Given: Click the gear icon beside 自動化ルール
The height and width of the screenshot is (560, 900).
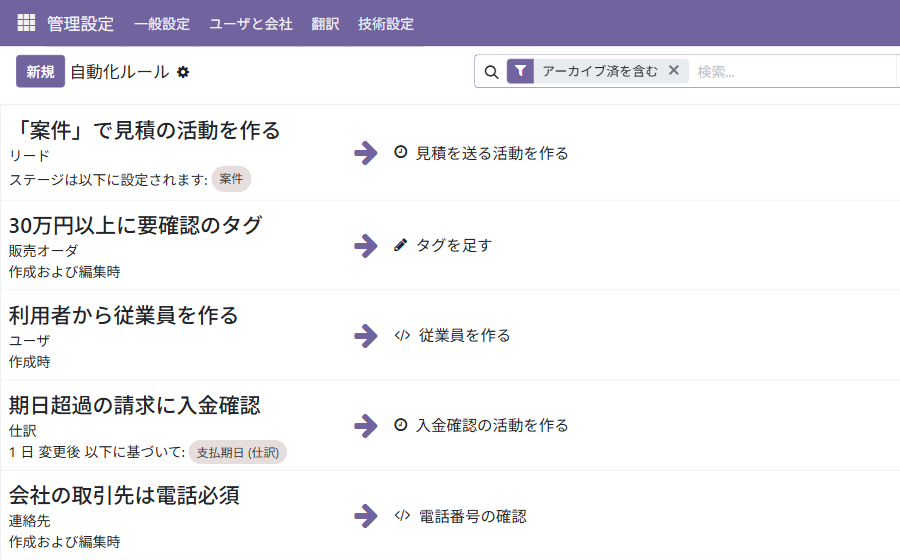Looking at the screenshot, I should 183,72.
